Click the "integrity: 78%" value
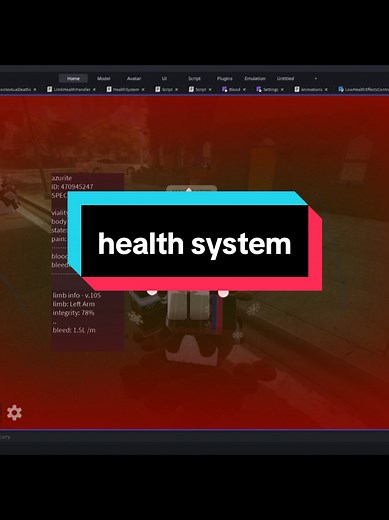The image size is (389, 520). coord(74,313)
